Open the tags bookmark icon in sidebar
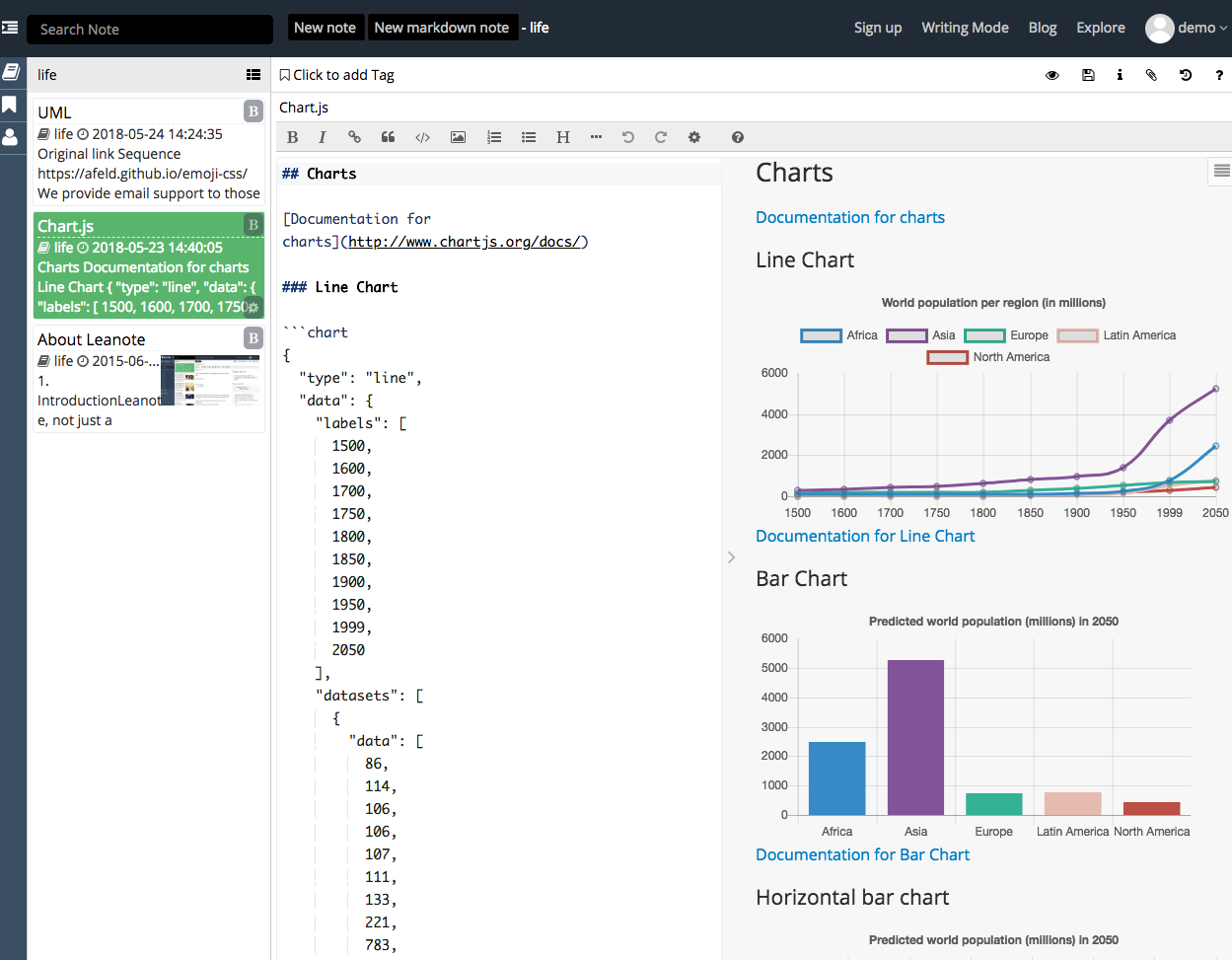 [10, 105]
